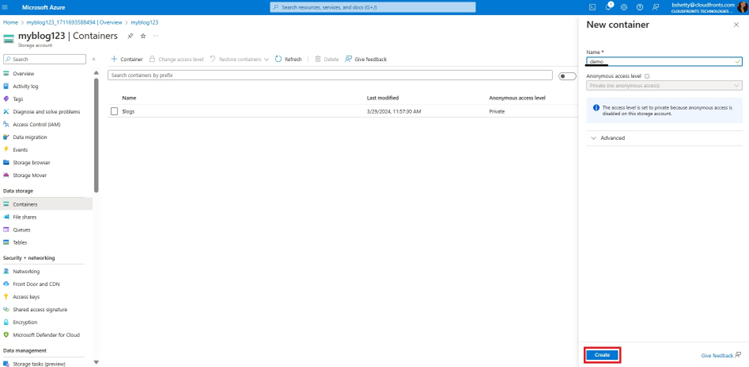Screen dimensions: 749x367
Task: Click the info icon beside Anonymous access level
Action: (647, 76)
